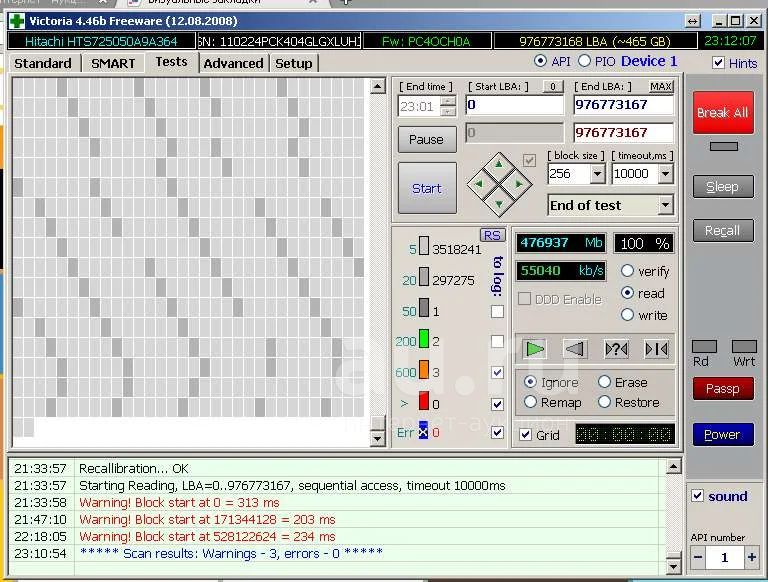Toggle the Hints checkbox

(x=718, y=63)
